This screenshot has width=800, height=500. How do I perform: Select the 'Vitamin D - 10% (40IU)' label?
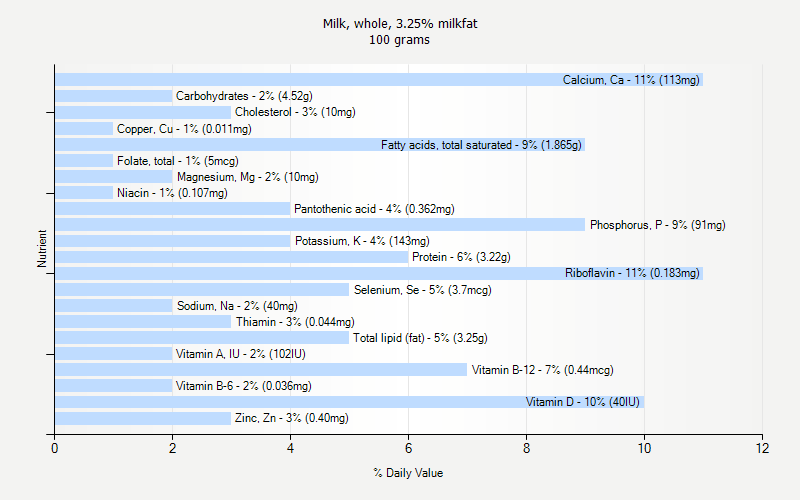[x=583, y=402]
